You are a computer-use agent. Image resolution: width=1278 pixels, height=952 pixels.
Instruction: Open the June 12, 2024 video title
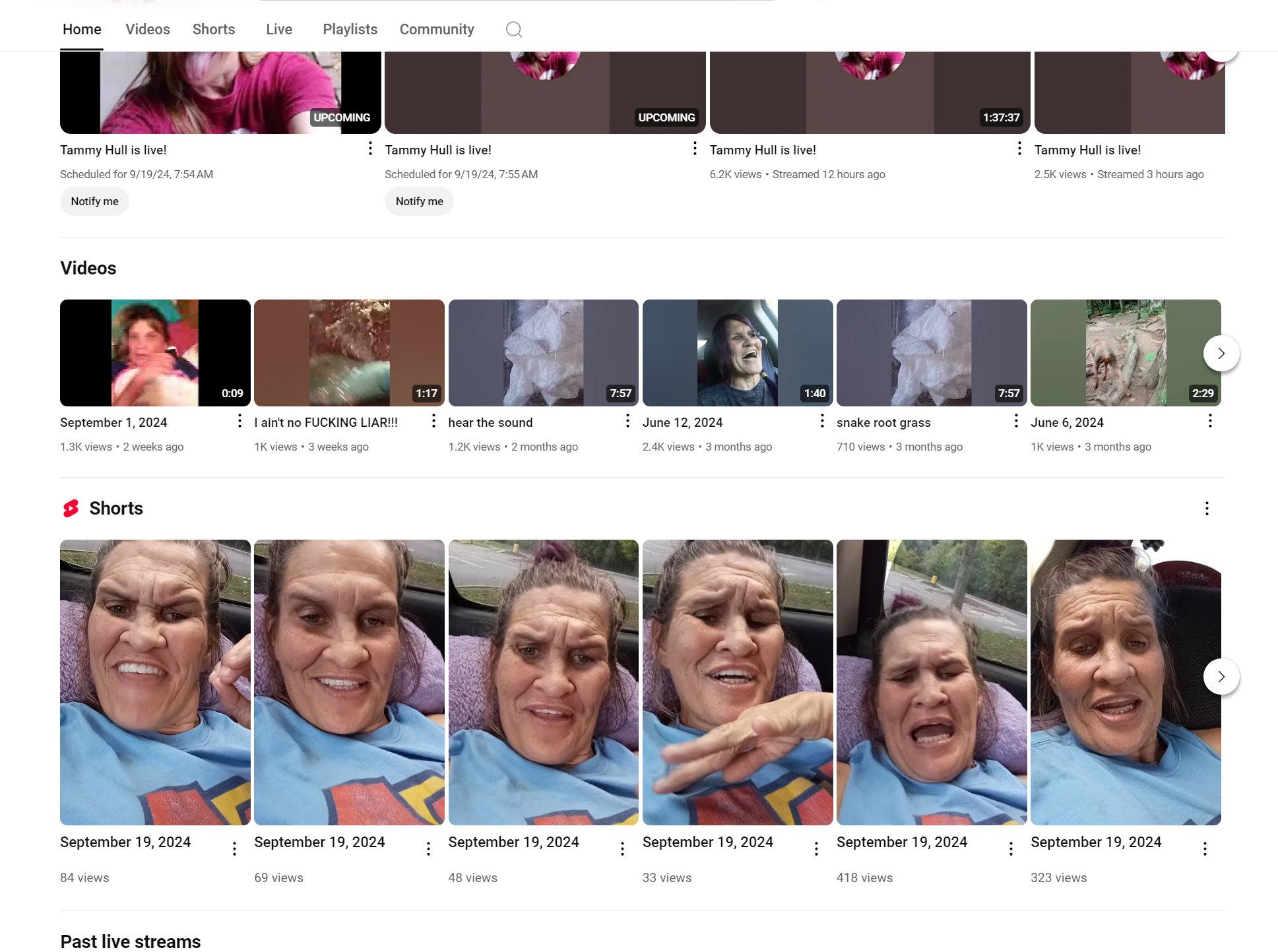click(x=682, y=423)
